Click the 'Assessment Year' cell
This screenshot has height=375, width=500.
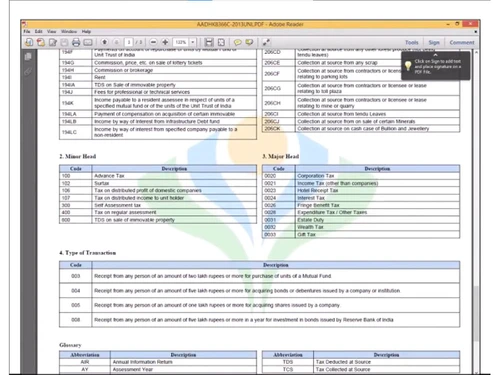[x=183, y=369]
